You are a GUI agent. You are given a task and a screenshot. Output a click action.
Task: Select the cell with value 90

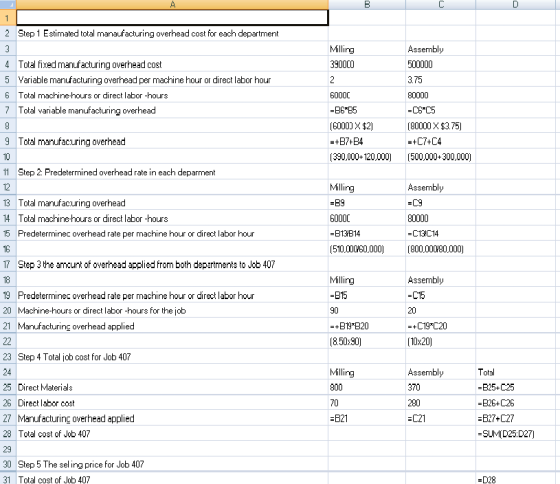click(x=367, y=311)
